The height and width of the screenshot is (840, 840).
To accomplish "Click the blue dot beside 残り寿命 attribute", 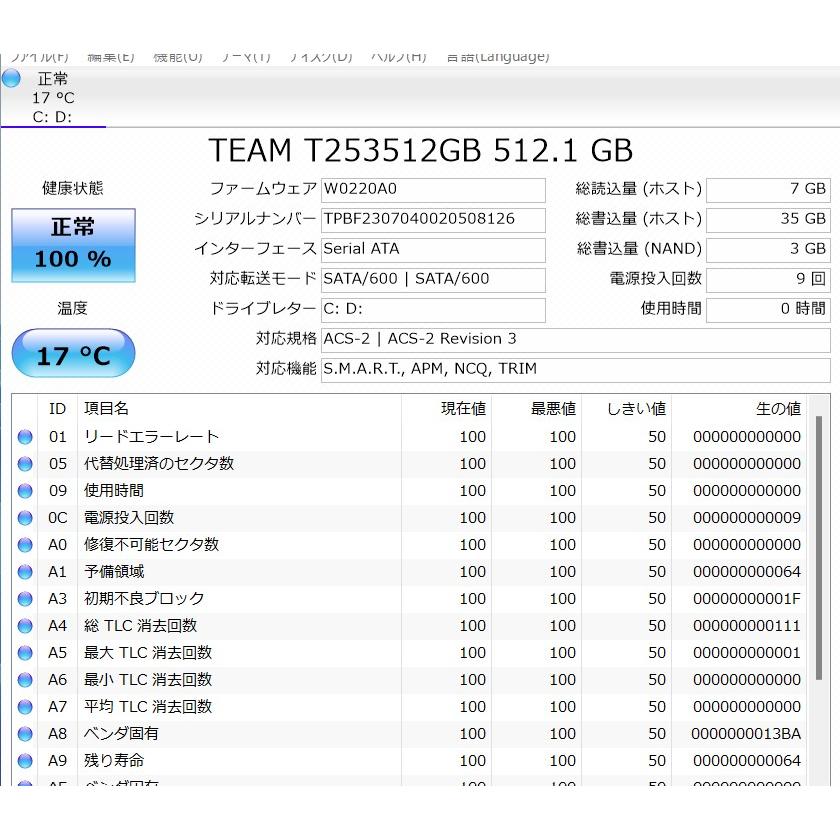I will tap(25, 760).
